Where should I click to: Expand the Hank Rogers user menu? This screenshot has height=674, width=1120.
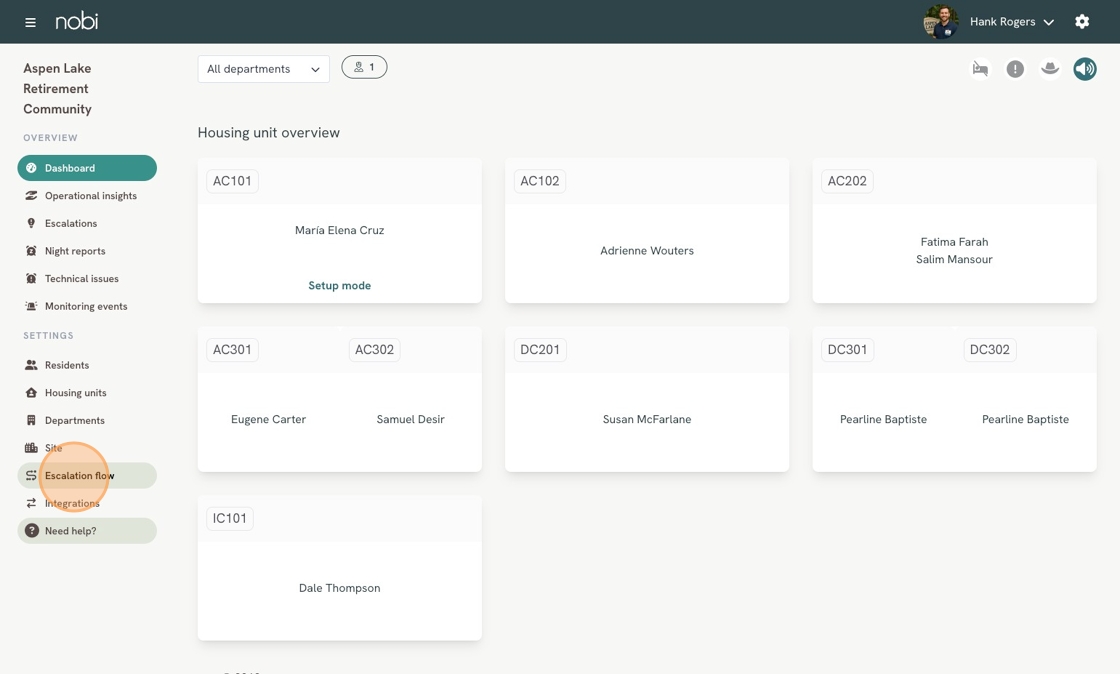1011,21
